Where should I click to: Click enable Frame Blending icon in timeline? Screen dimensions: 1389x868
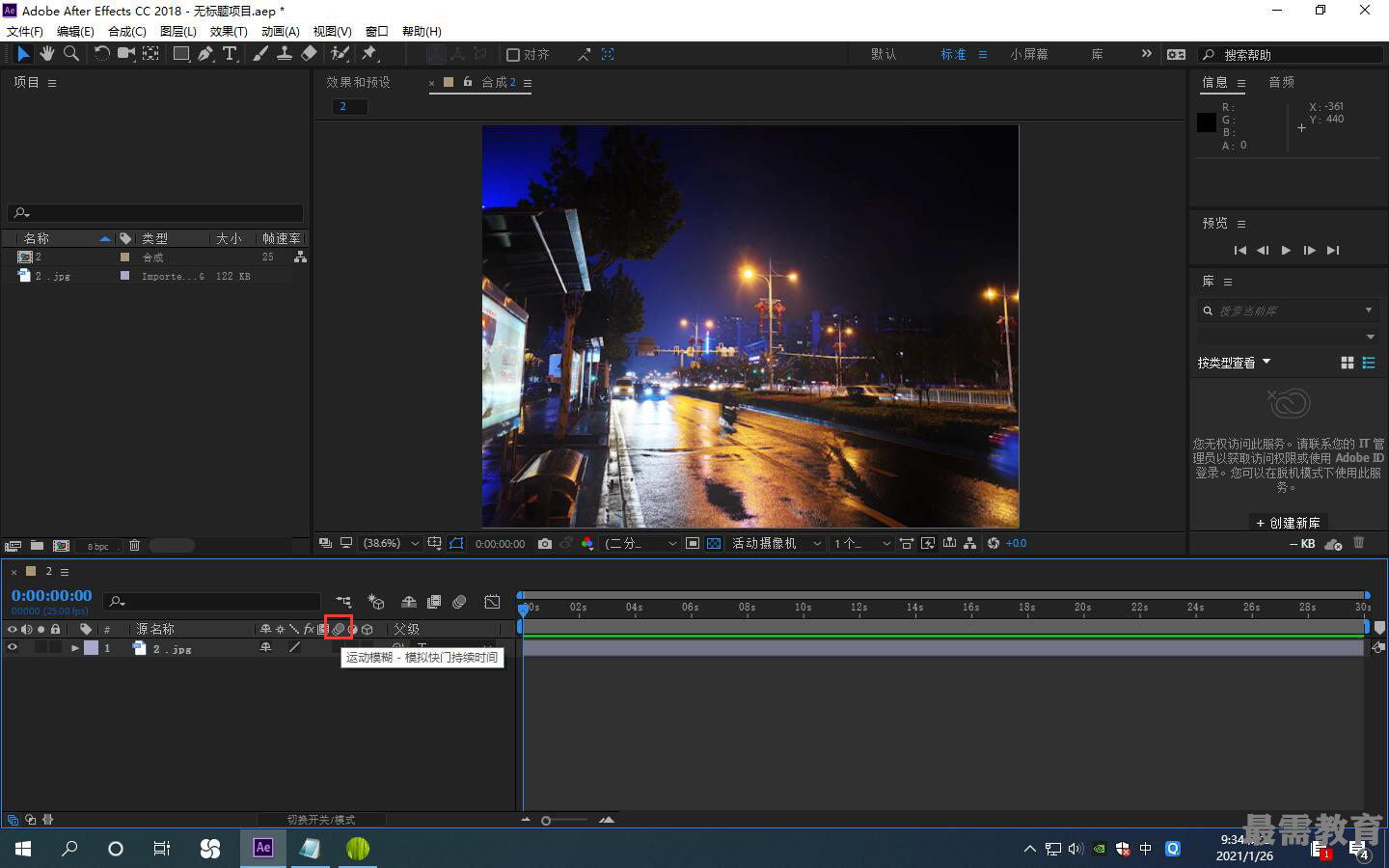pos(434,602)
